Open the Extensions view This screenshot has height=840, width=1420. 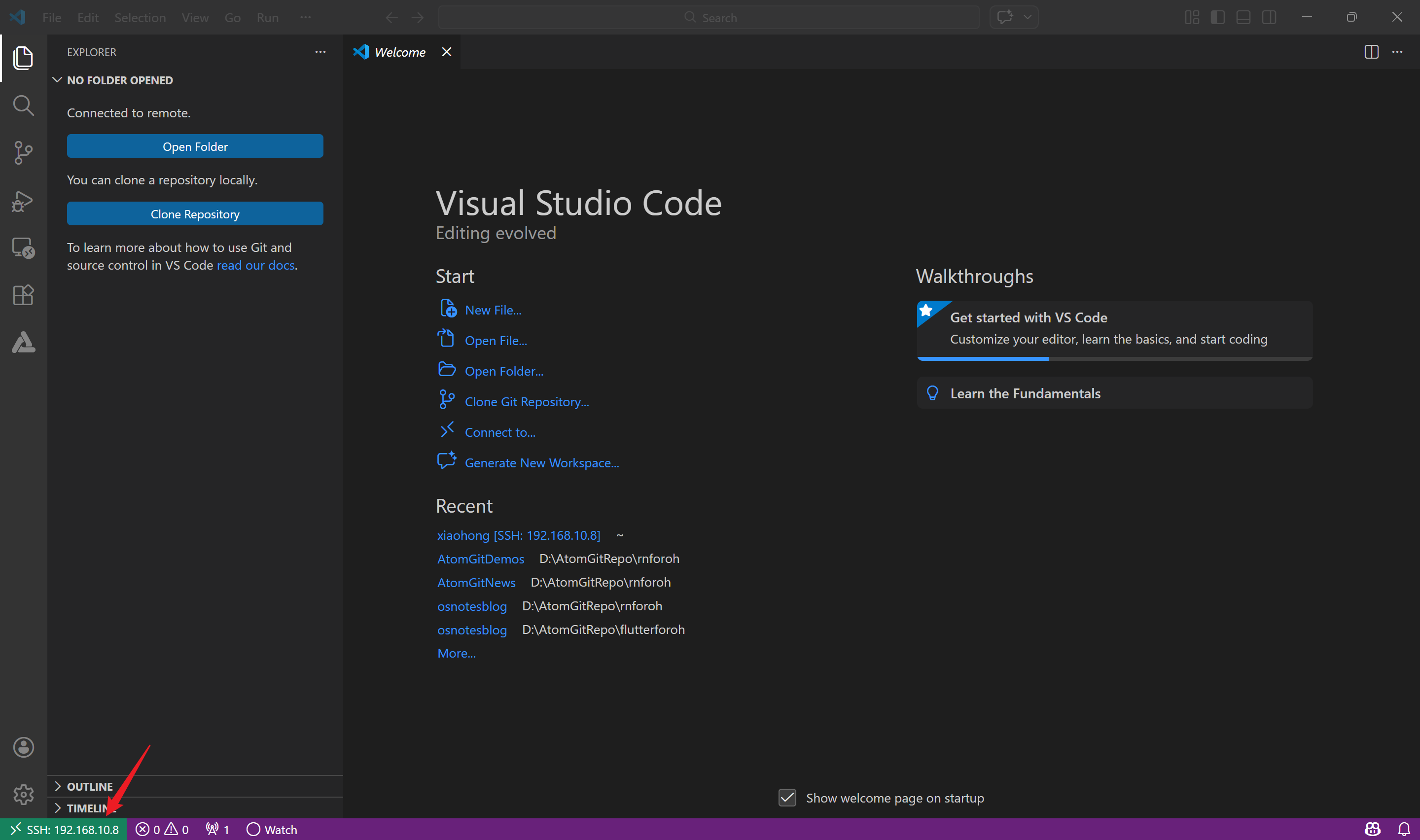pyautogui.click(x=23, y=295)
